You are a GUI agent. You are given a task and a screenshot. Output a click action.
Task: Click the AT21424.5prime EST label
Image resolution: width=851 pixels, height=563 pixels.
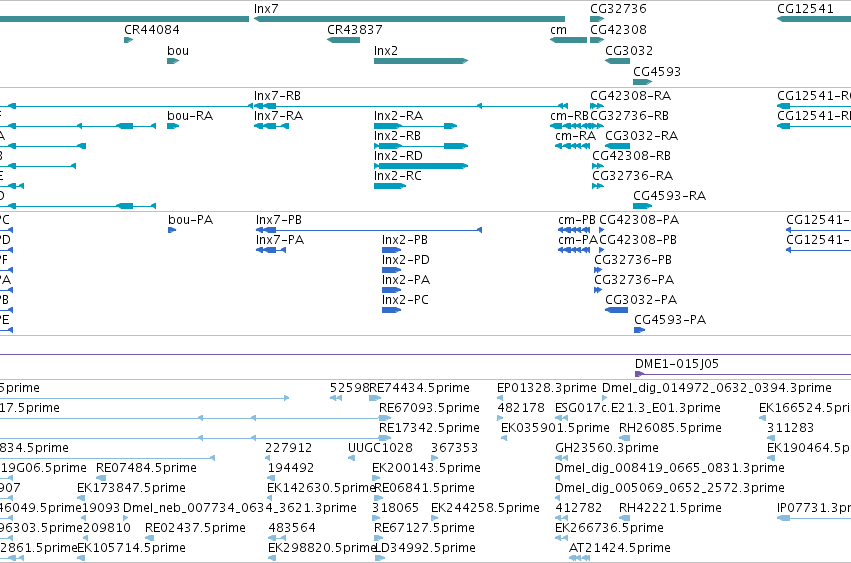tap(619, 548)
